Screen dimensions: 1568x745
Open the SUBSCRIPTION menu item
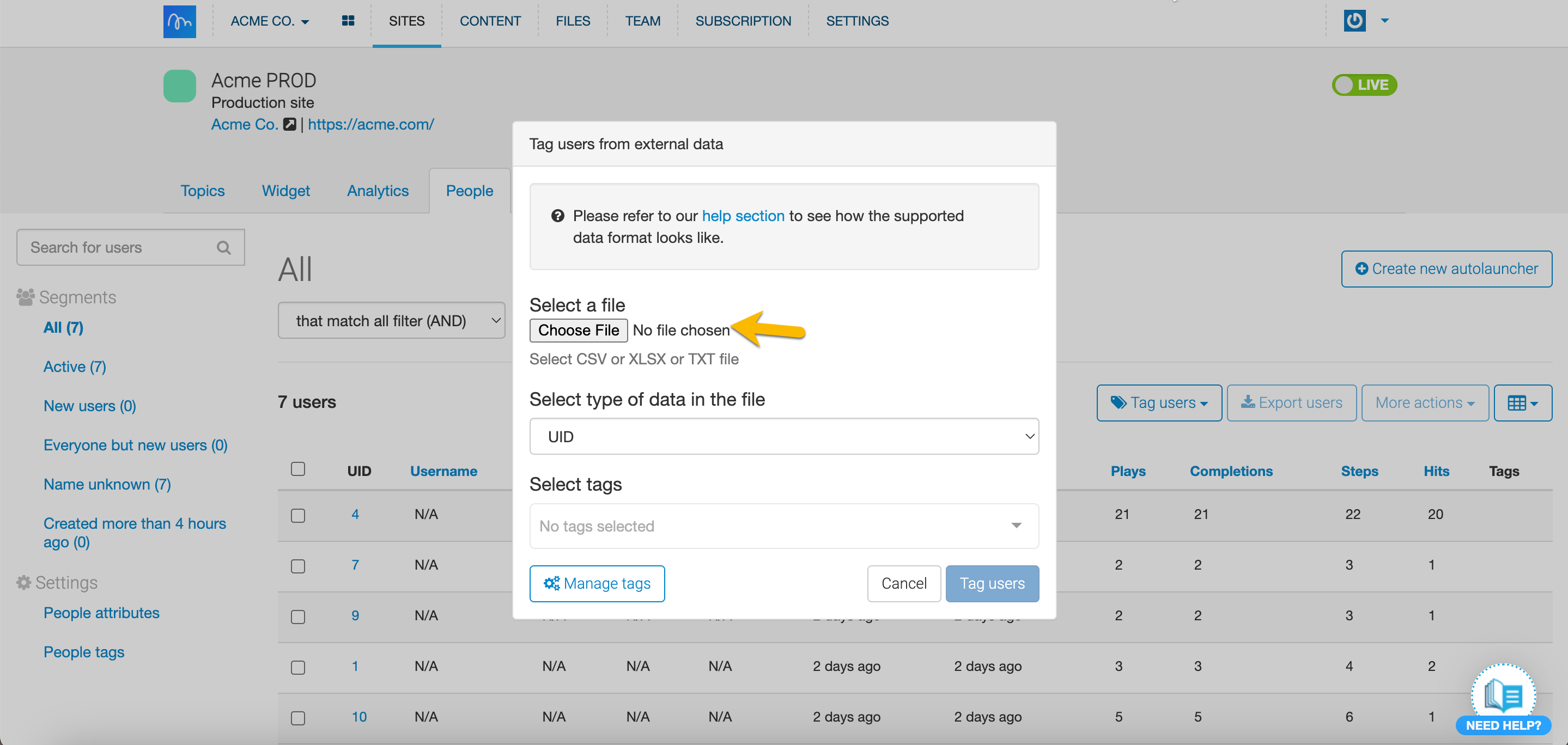743,21
